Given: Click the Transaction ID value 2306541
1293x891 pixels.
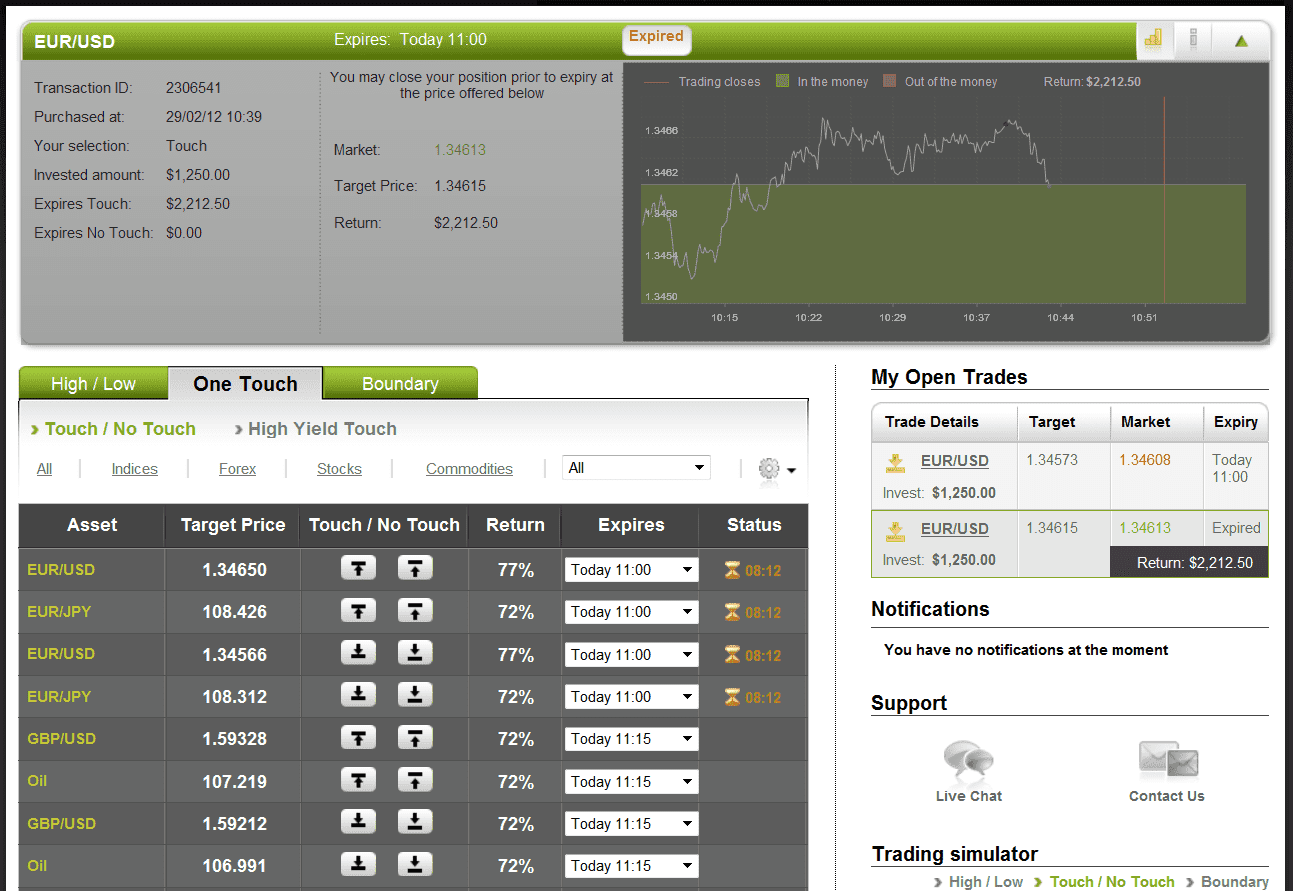Looking at the screenshot, I should (x=194, y=88).
